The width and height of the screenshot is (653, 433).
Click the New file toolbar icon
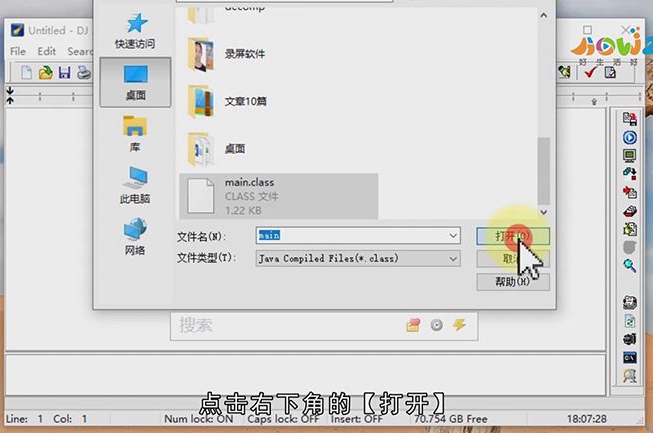click(27, 72)
